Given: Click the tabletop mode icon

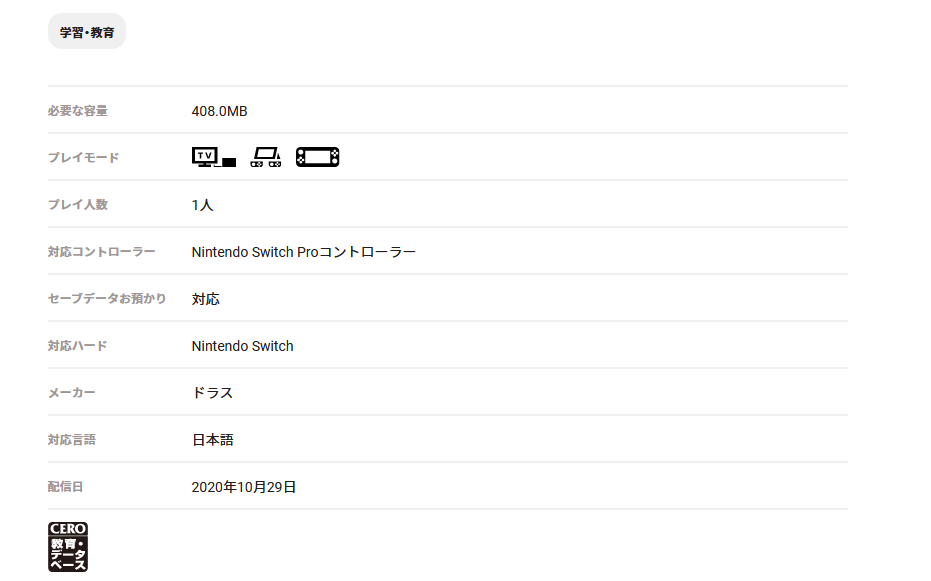Looking at the screenshot, I should (x=265, y=157).
